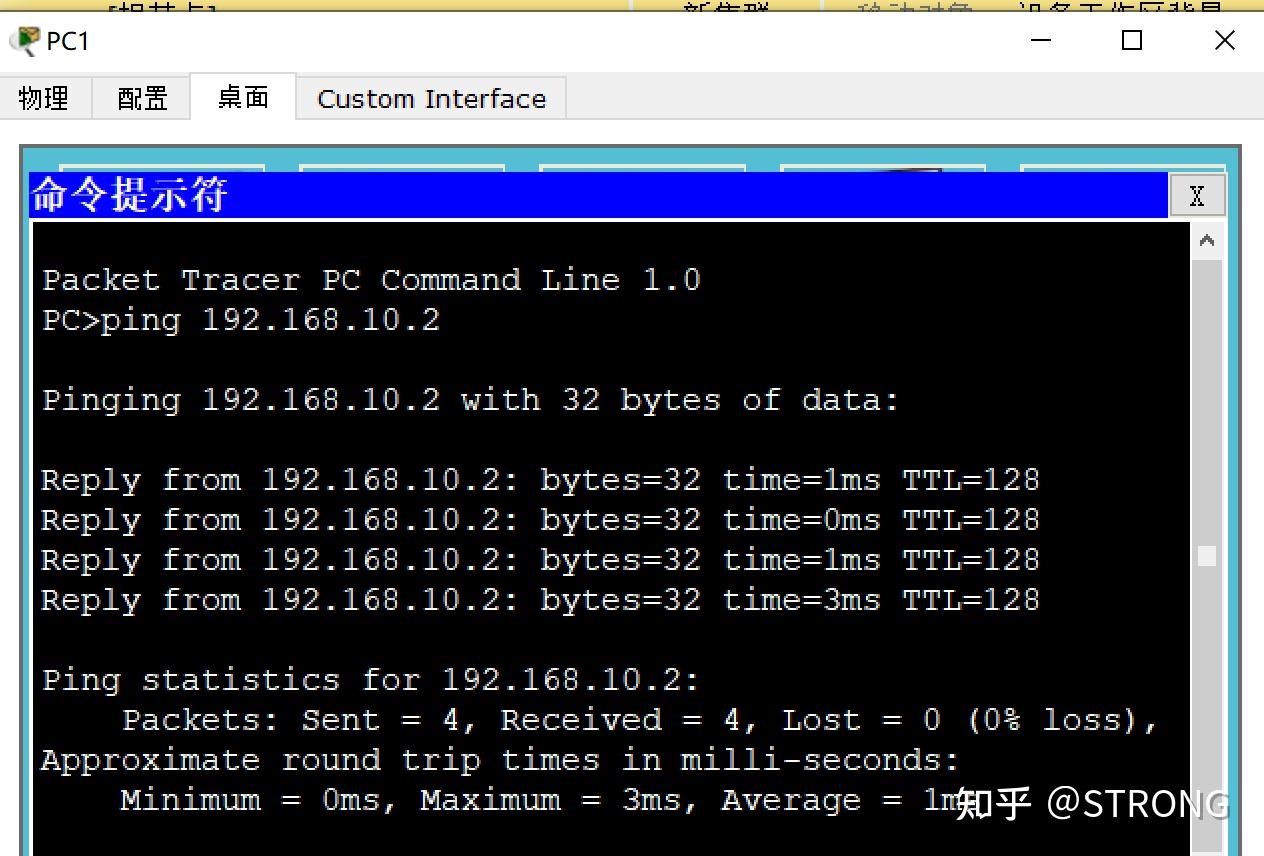Close the 命令提示符 window with X

pyautogui.click(x=1196, y=196)
